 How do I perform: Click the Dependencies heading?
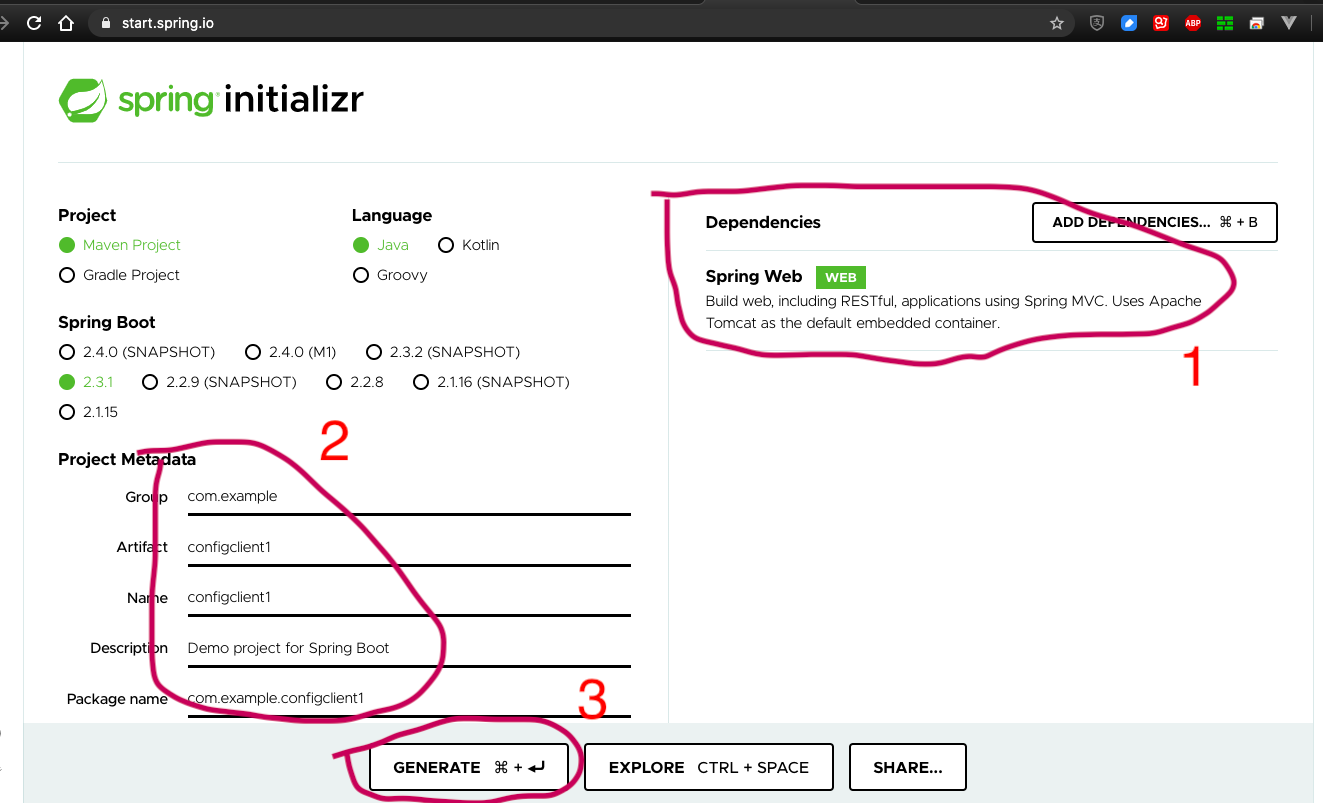pos(763,222)
